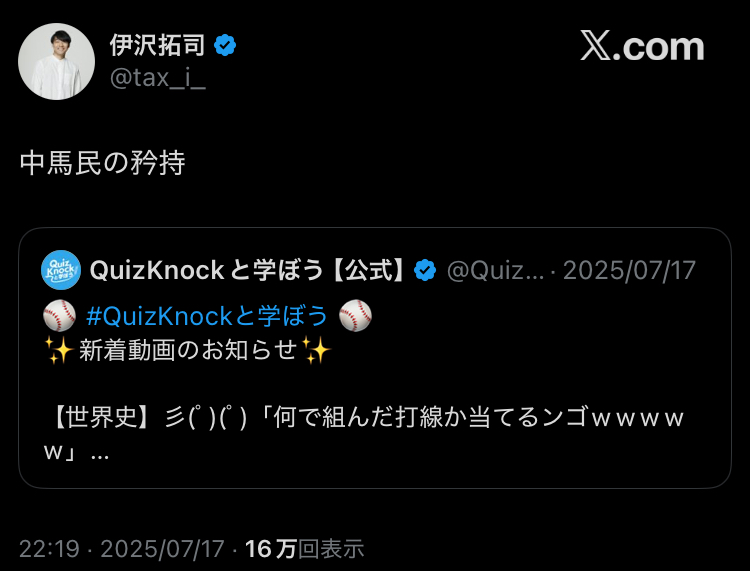The image size is (750, 571).
Task: Click the 16万回表示 view count
Action: point(305,549)
